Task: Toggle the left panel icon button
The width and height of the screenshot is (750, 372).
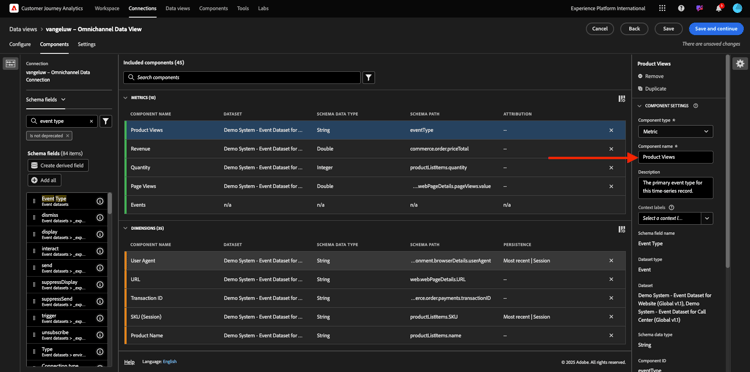Action: click(11, 64)
